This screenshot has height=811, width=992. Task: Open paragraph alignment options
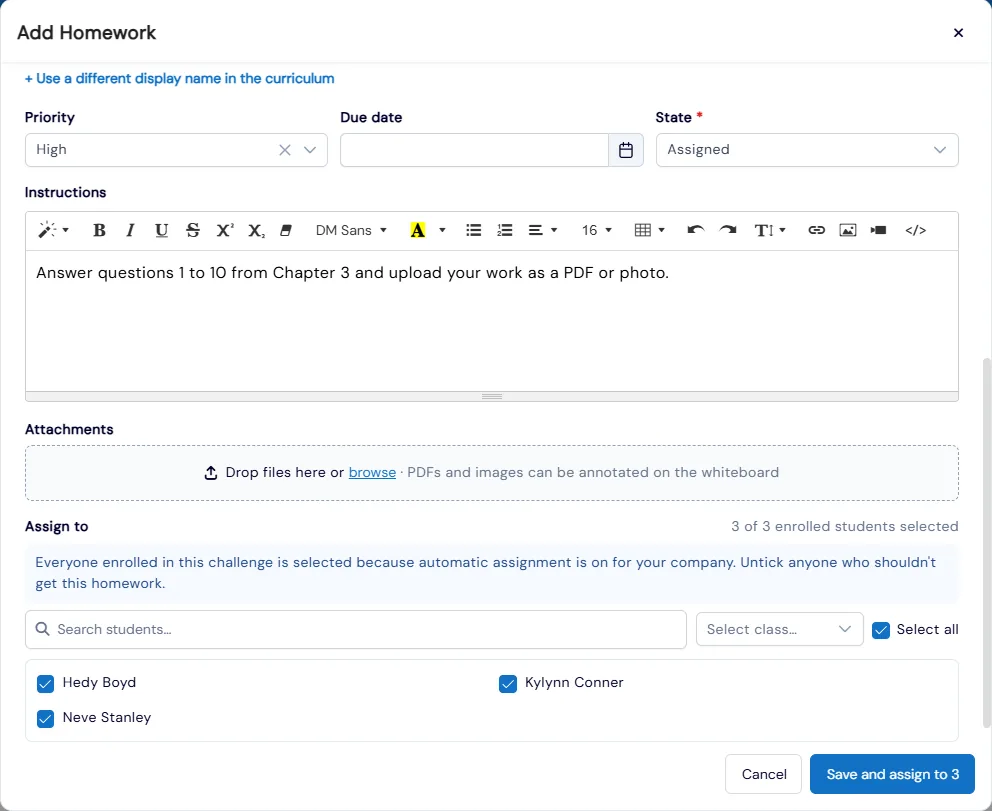[543, 230]
